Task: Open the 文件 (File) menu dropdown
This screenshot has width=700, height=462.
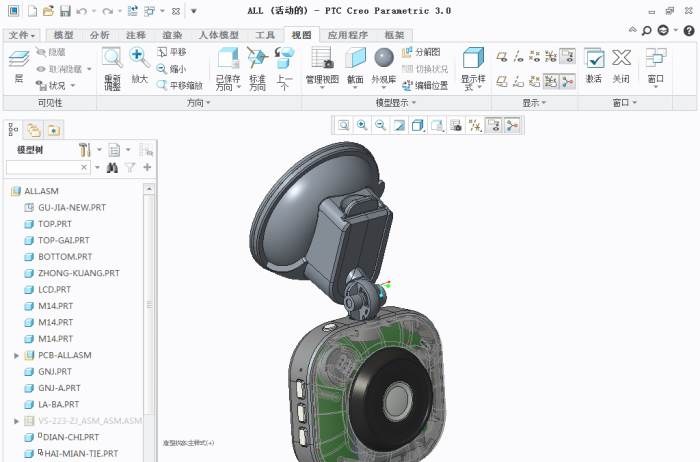Action: coord(22,35)
